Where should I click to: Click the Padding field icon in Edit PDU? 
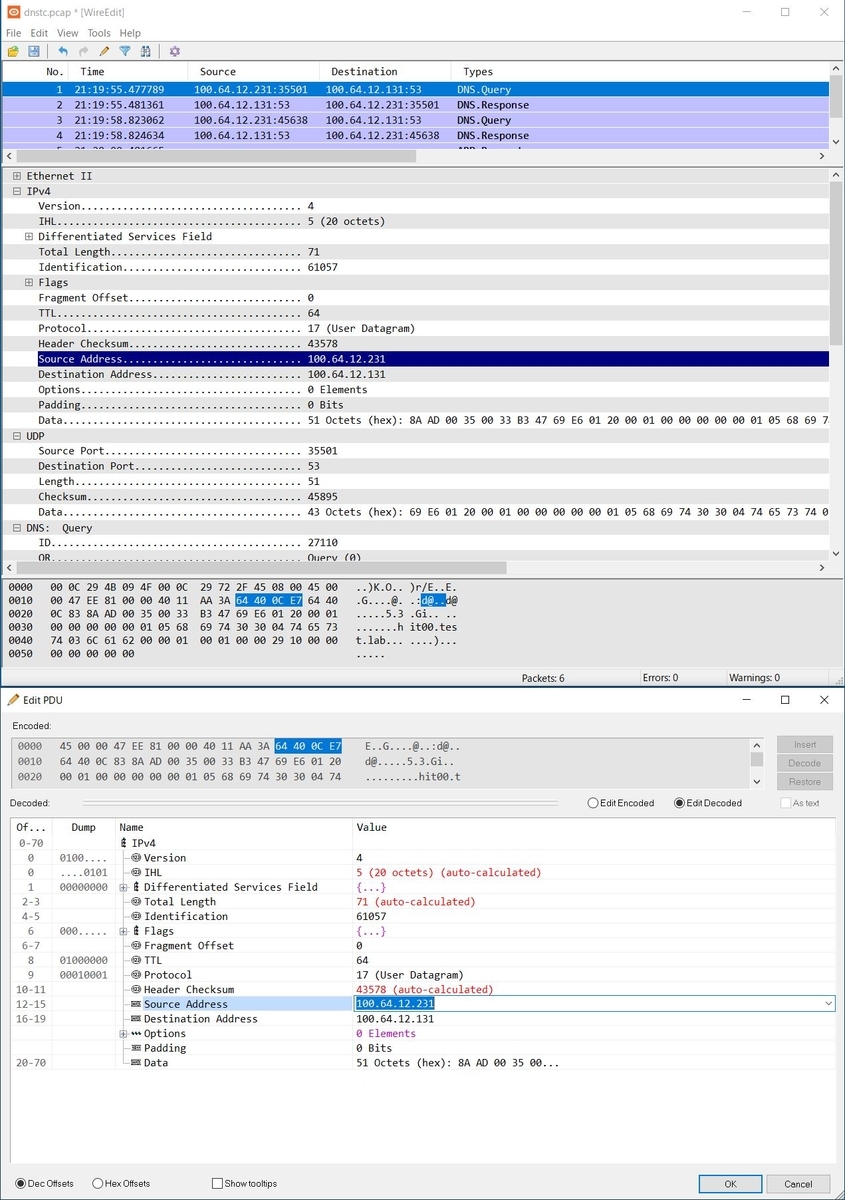click(x=136, y=1048)
